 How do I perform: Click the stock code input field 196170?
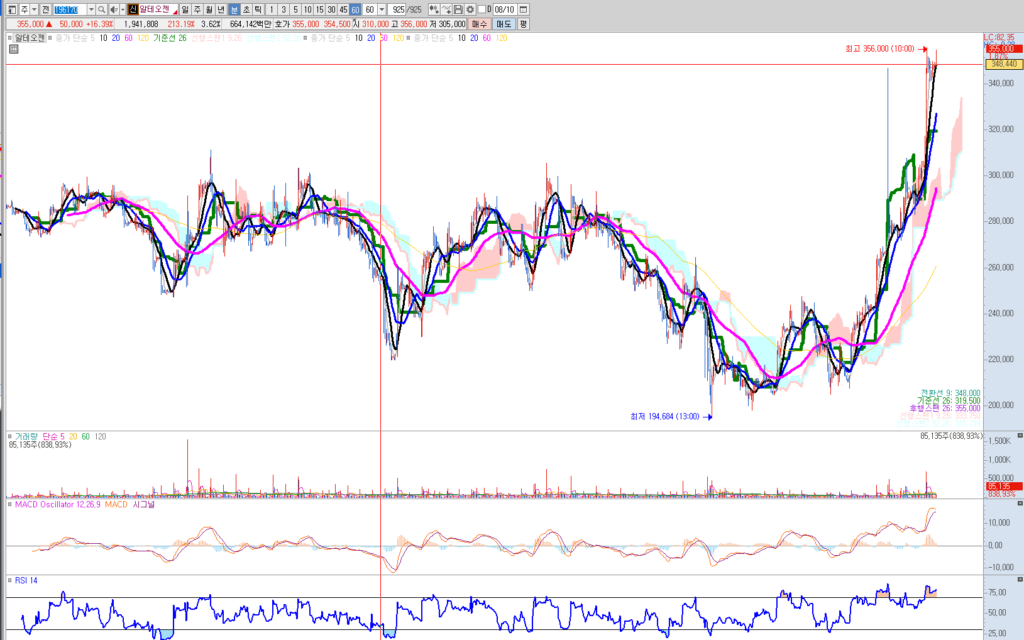69,10
